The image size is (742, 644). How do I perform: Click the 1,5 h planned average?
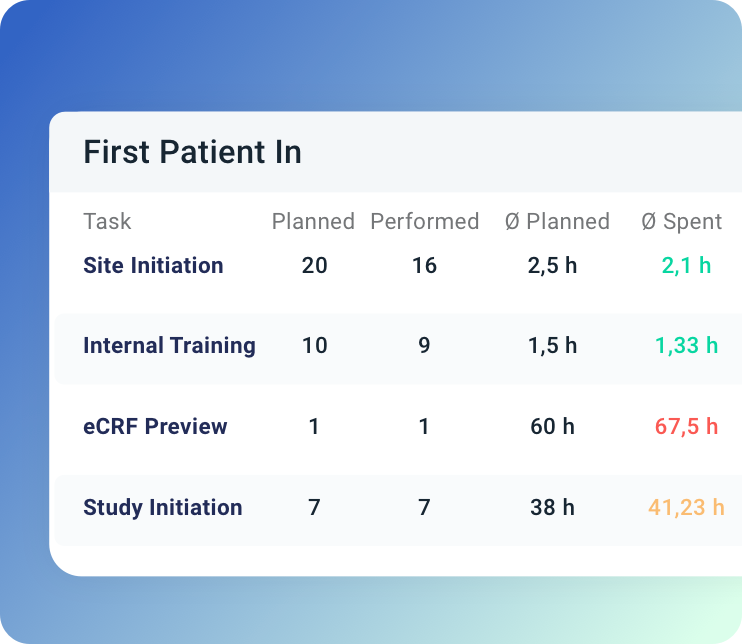click(x=552, y=346)
